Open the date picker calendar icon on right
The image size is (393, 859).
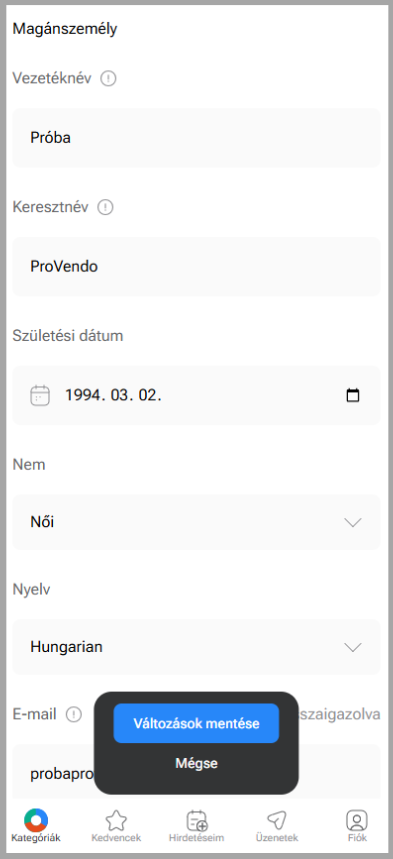[354, 395]
